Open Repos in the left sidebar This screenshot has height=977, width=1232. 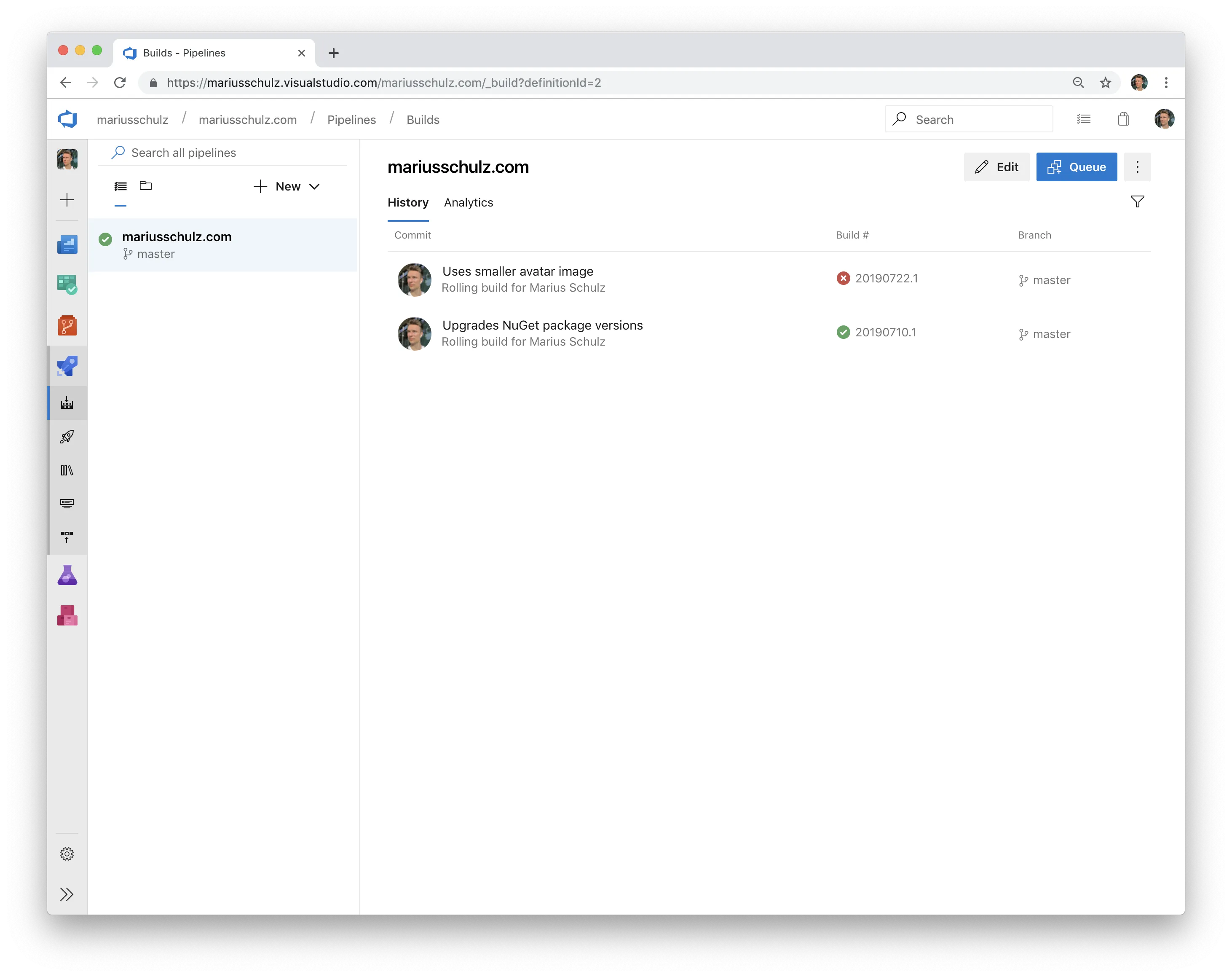(x=67, y=325)
